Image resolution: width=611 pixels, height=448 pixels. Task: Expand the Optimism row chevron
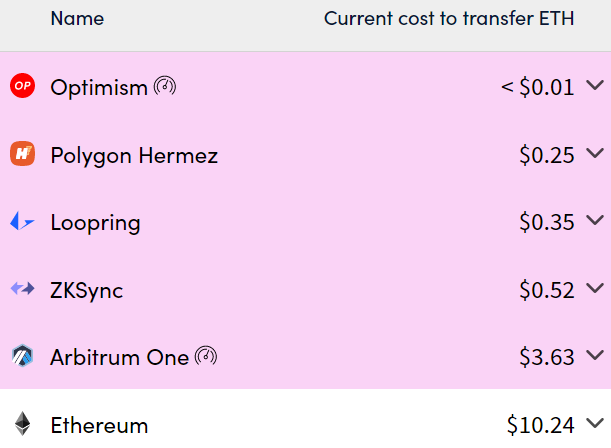pyautogui.click(x=595, y=87)
